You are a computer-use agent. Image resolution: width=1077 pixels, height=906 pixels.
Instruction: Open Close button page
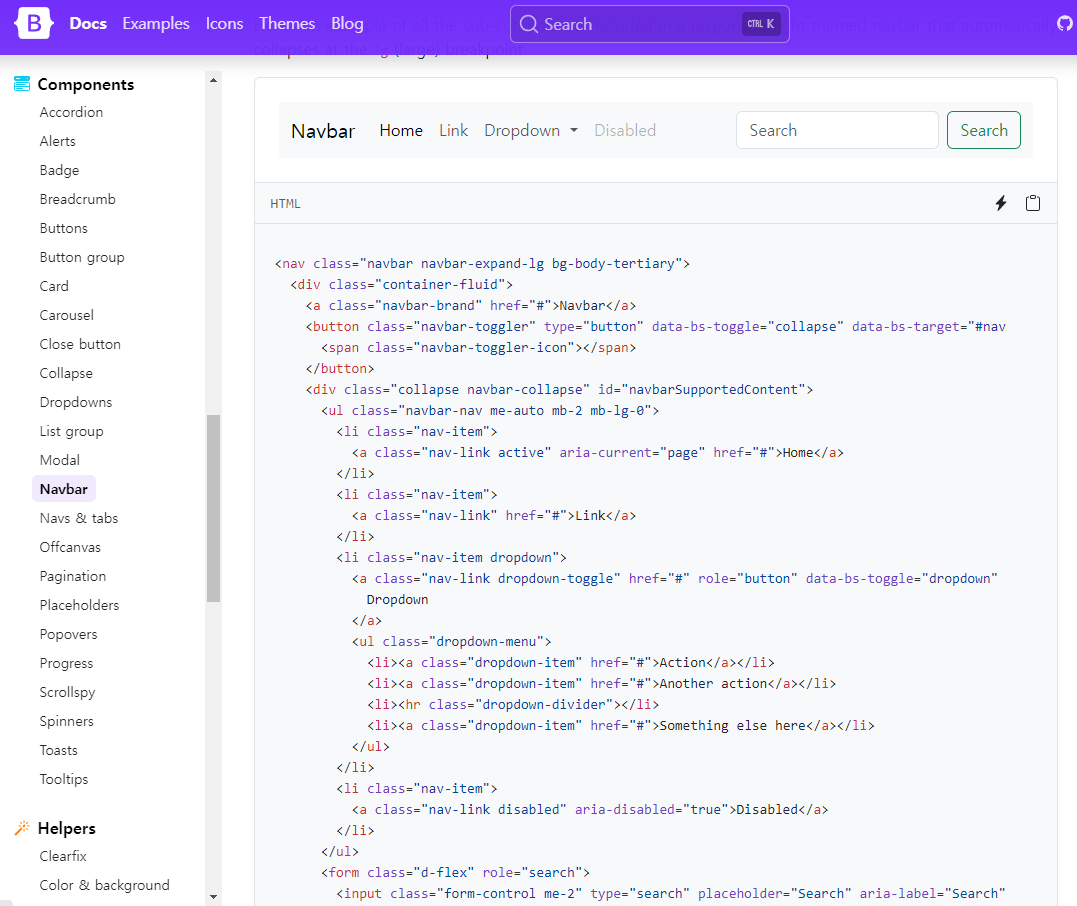80,344
